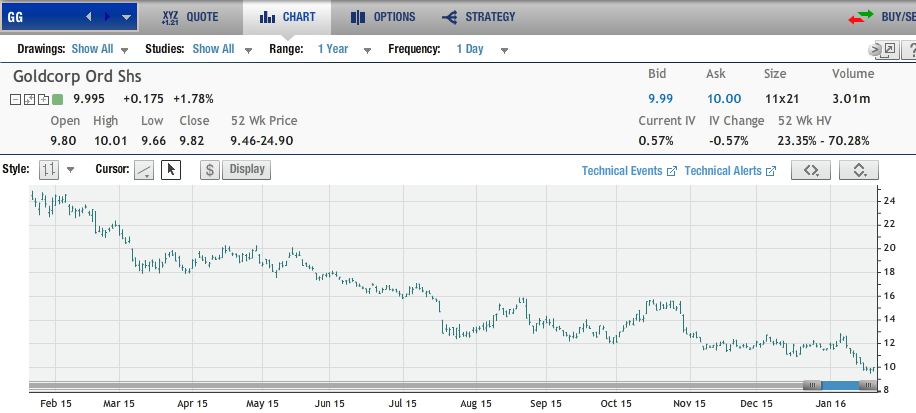Open the Options tab
Viewport: 916px width, 413px height.
(383, 17)
